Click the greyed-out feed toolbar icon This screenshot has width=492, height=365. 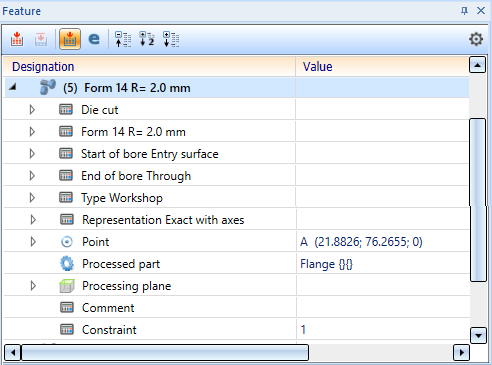point(41,39)
